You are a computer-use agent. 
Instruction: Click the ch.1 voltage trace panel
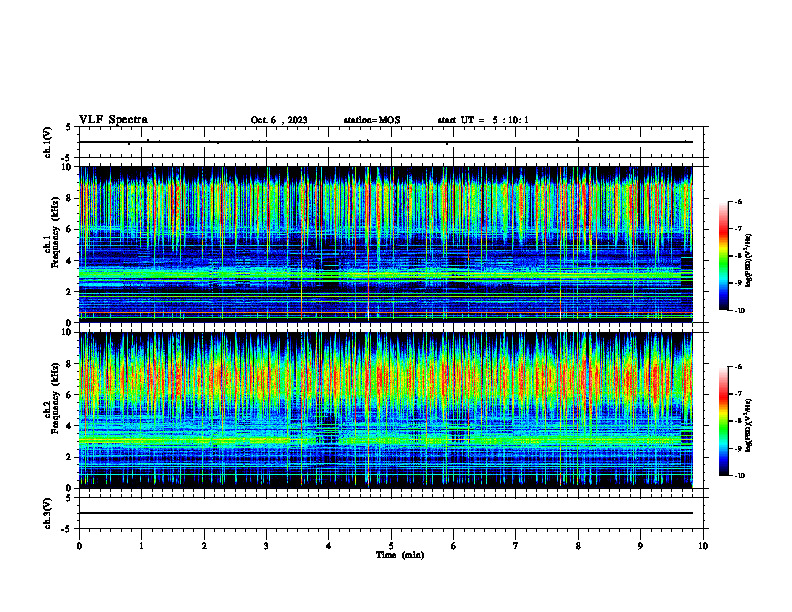(391, 142)
